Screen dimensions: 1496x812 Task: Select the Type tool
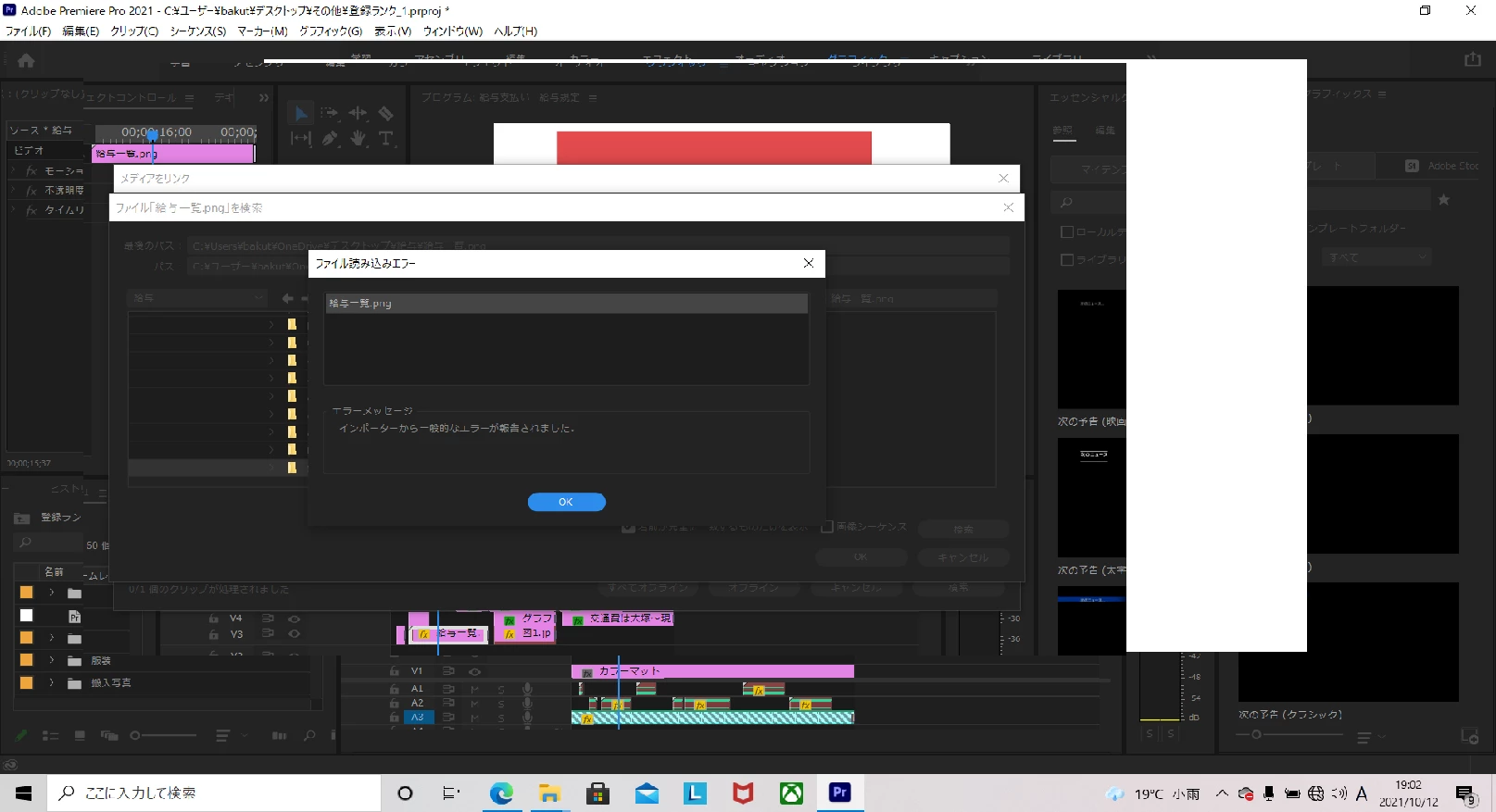386,138
